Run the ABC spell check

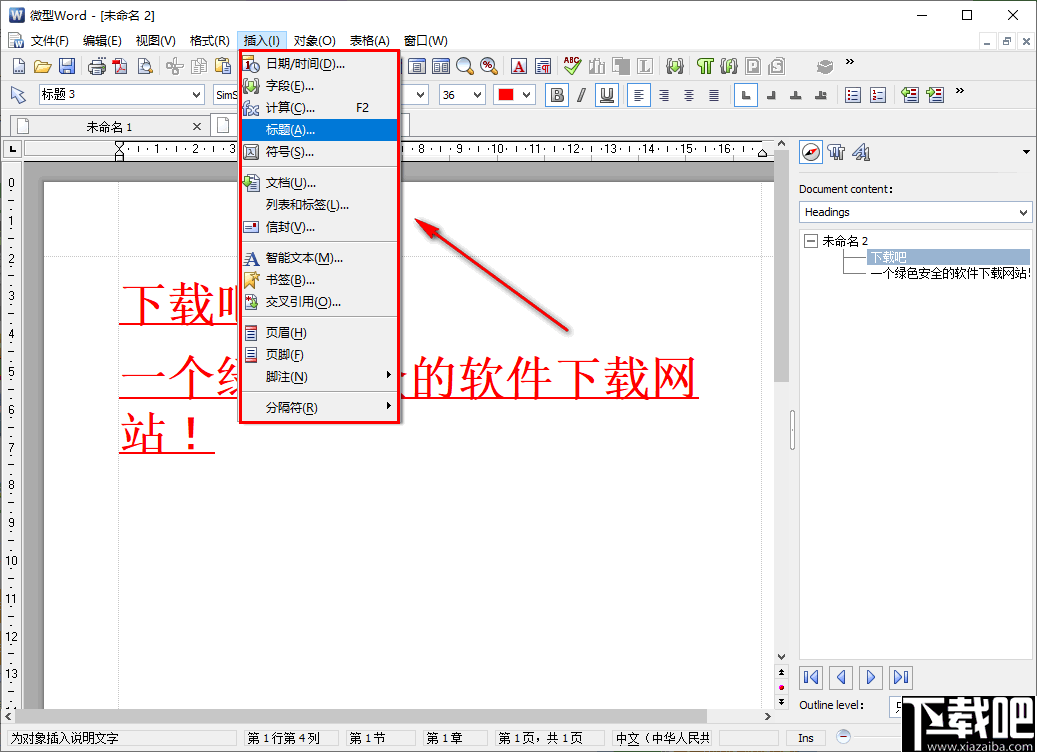point(570,65)
